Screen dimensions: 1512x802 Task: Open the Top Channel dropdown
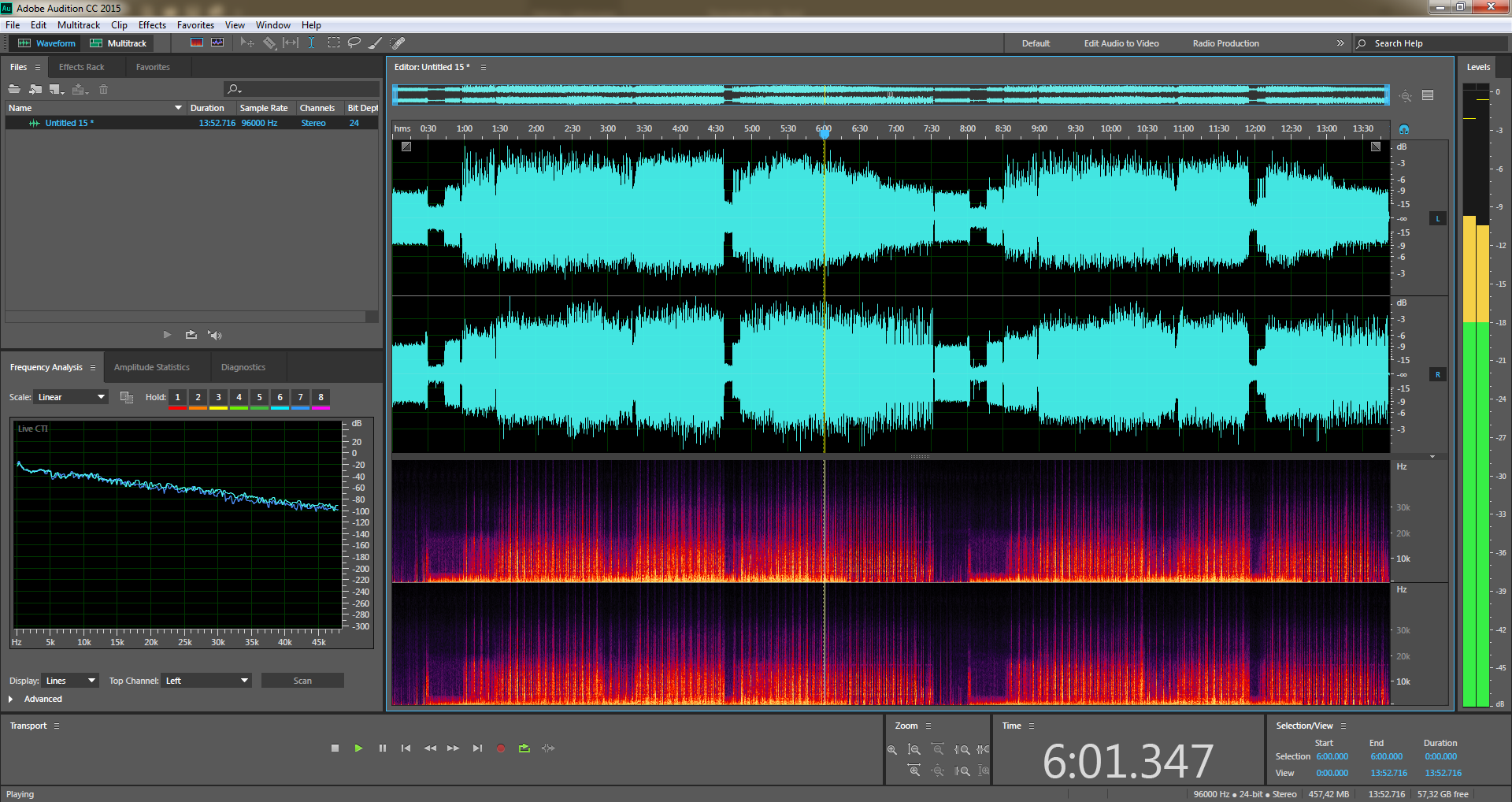coord(206,681)
